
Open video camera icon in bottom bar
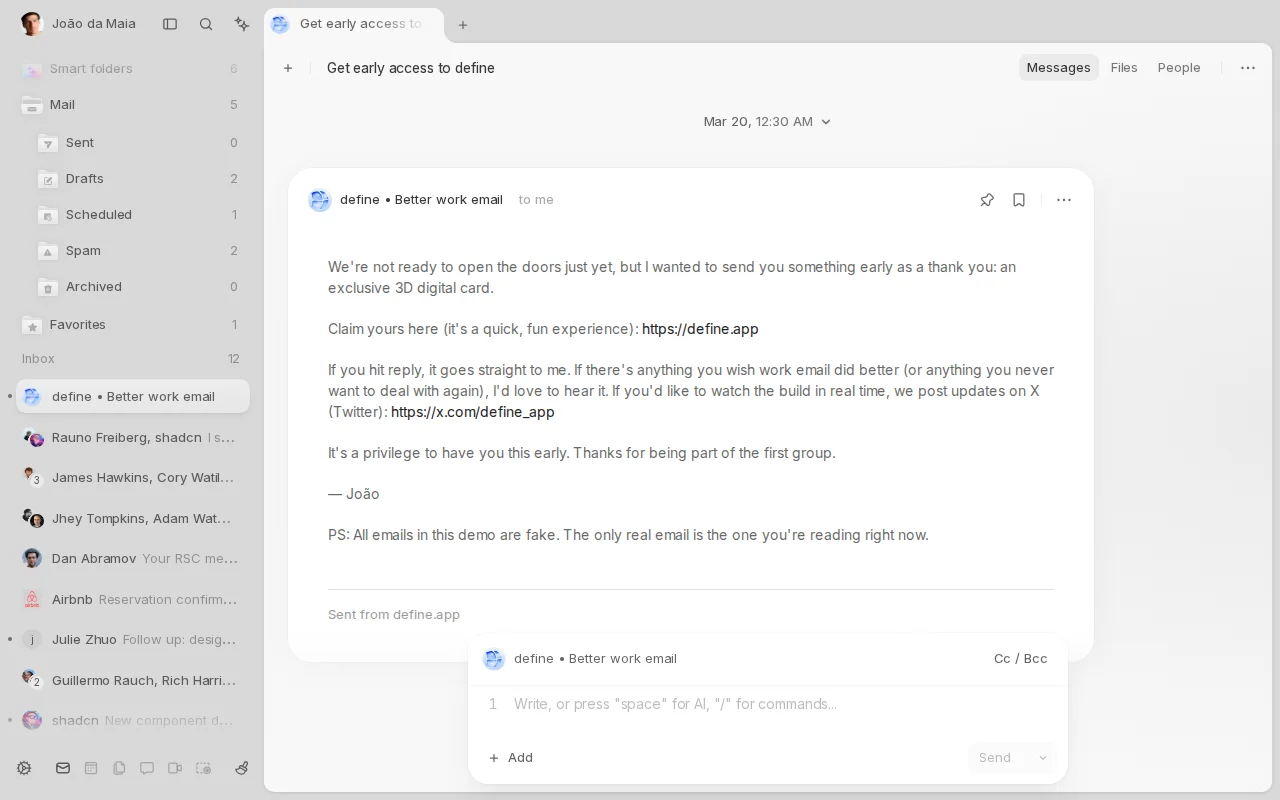click(x=175, y=768)
